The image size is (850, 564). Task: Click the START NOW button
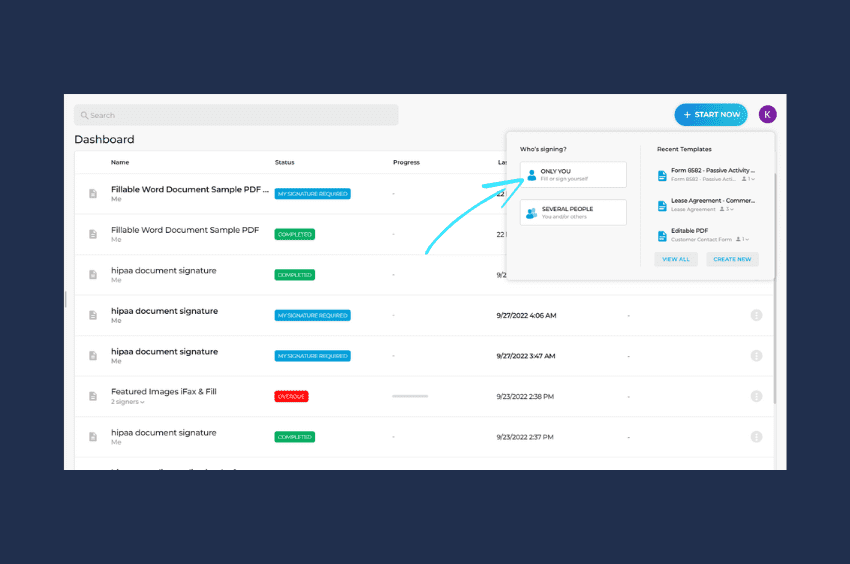711,114
